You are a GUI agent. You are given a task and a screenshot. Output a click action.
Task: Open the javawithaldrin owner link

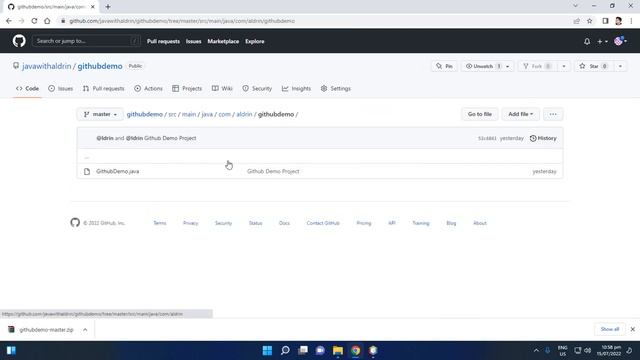[x=47, y=66]
